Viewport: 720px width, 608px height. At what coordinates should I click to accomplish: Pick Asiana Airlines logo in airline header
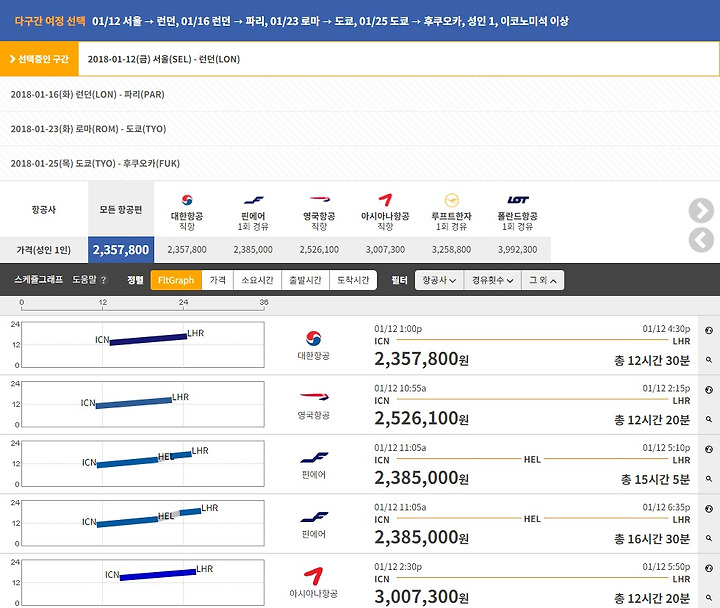pos(385,200)
